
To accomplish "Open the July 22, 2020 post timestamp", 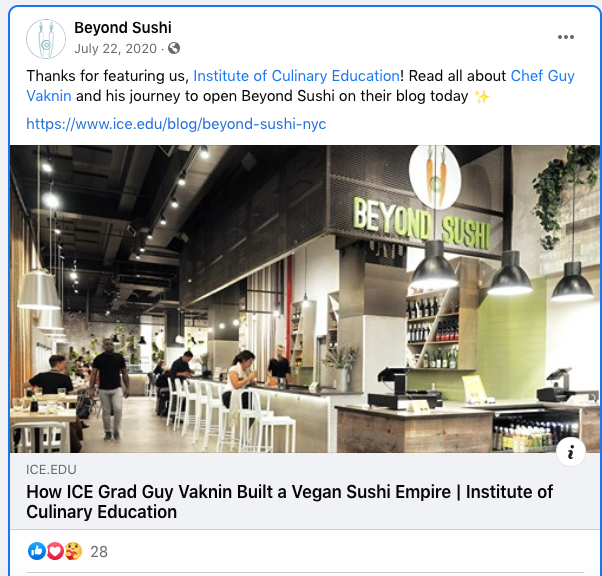I will 116,49.
